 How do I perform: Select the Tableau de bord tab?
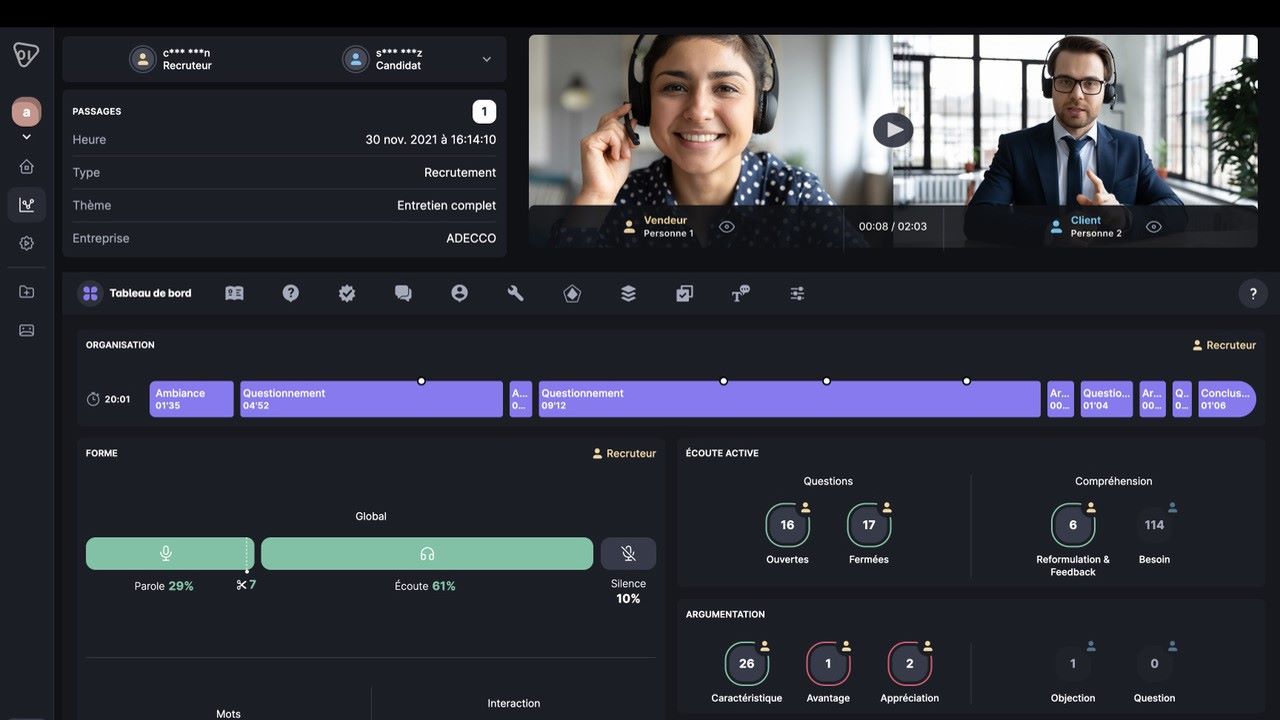[x=136, y=293]
